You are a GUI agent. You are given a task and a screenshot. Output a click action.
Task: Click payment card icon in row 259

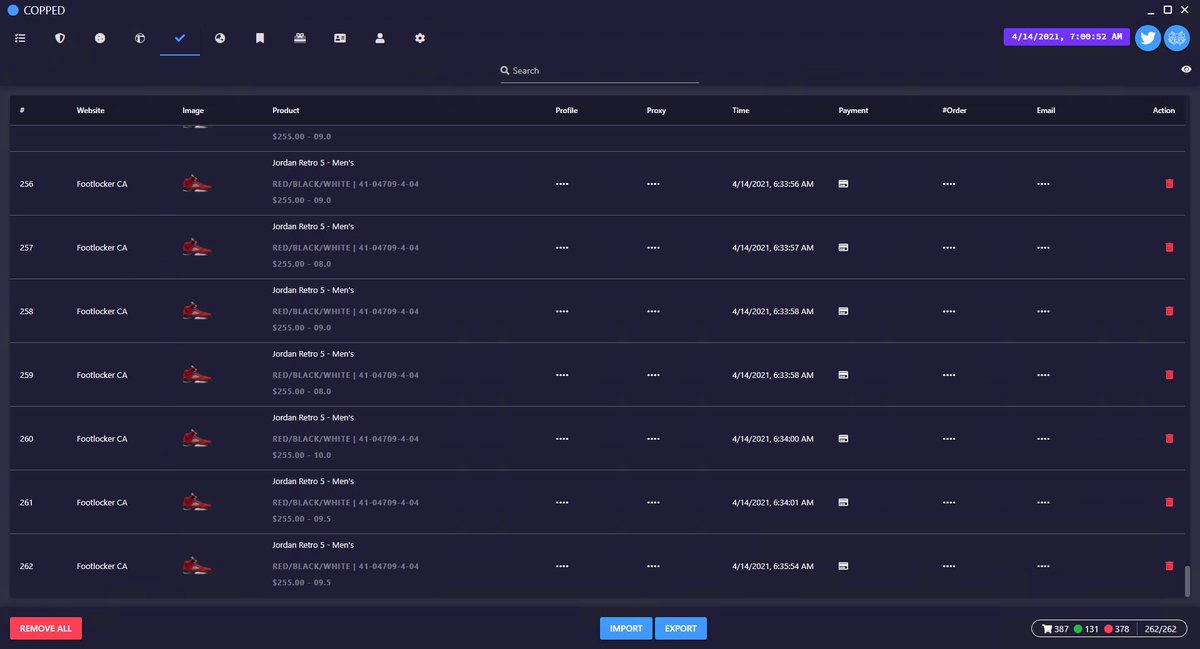[843, 375]
